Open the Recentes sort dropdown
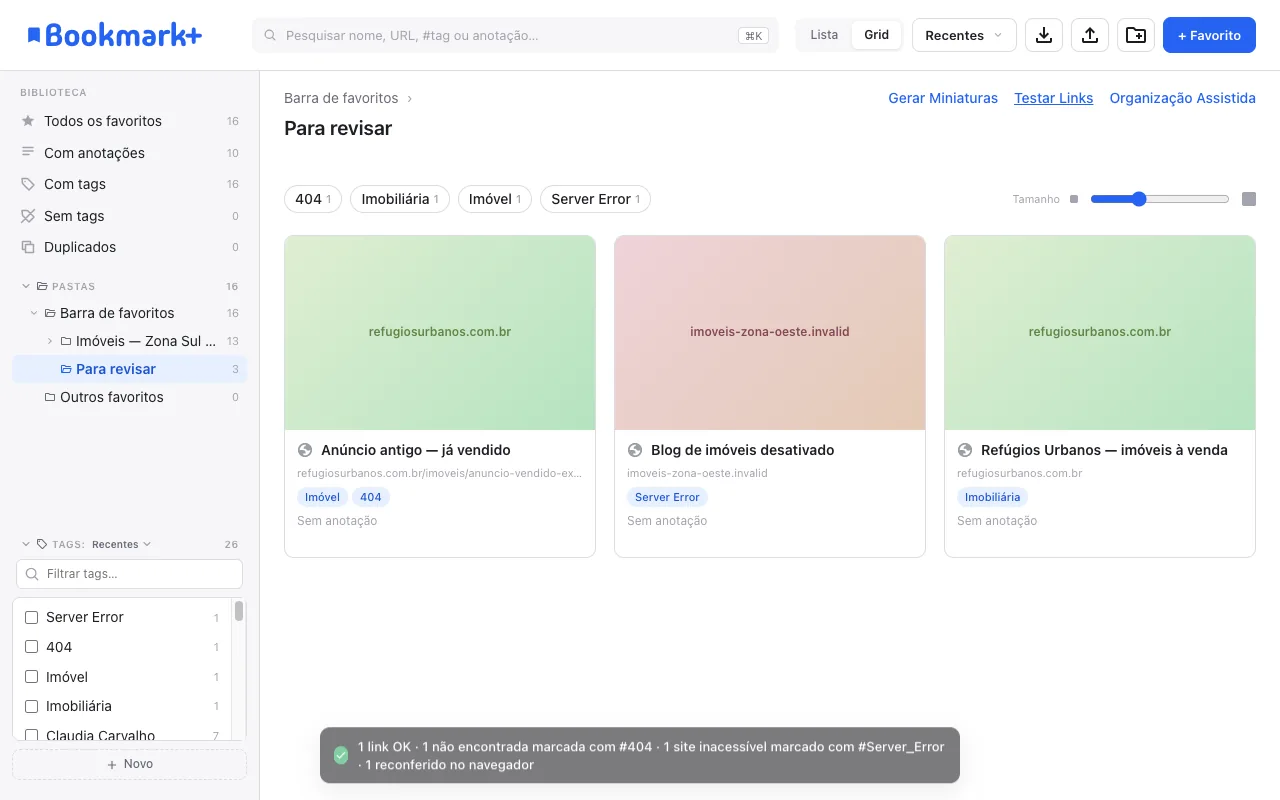1280x800 pixels. coord(964,35)
